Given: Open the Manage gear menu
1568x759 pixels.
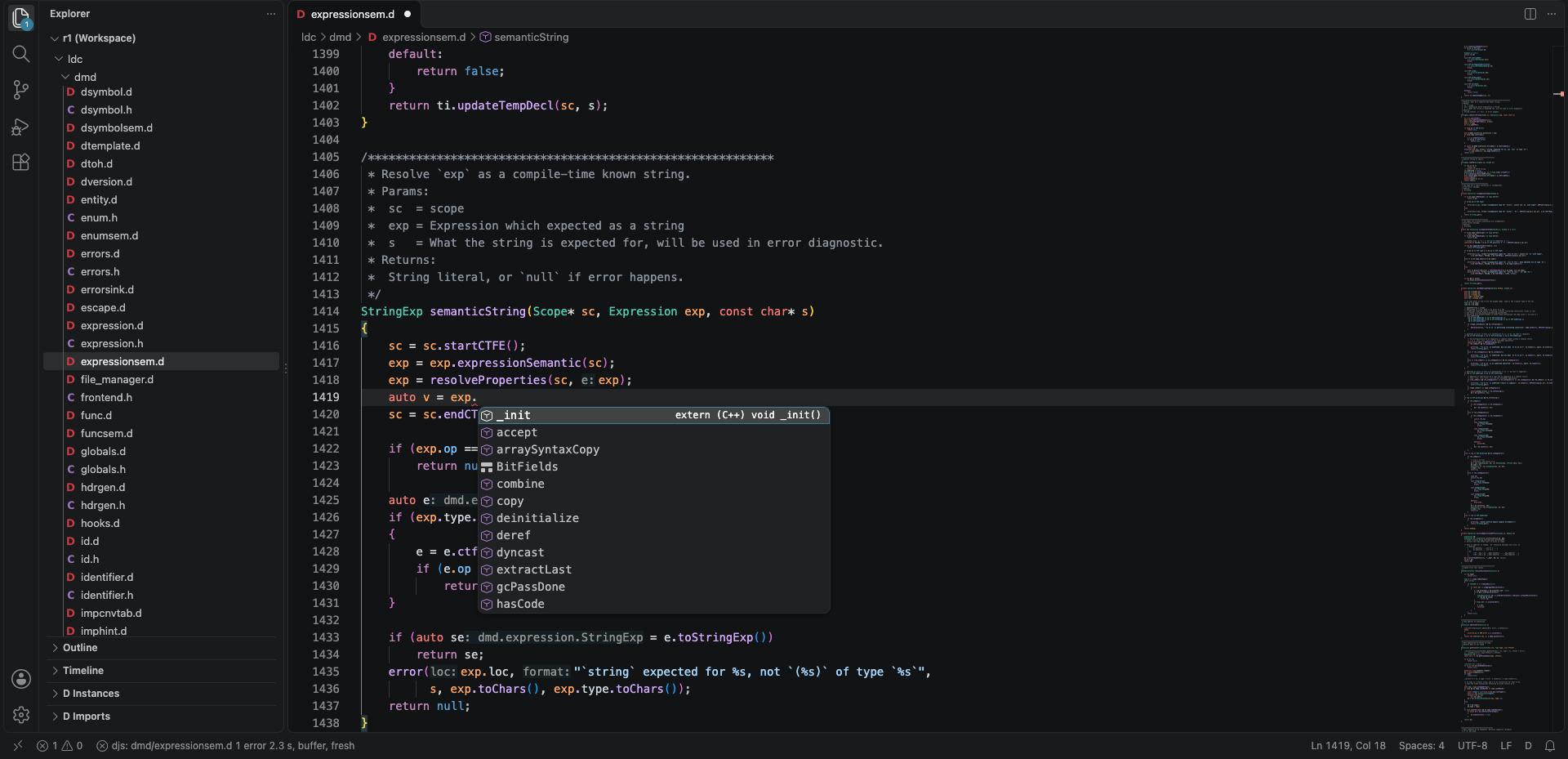Looking at the screenshot, I should point(21,715).
